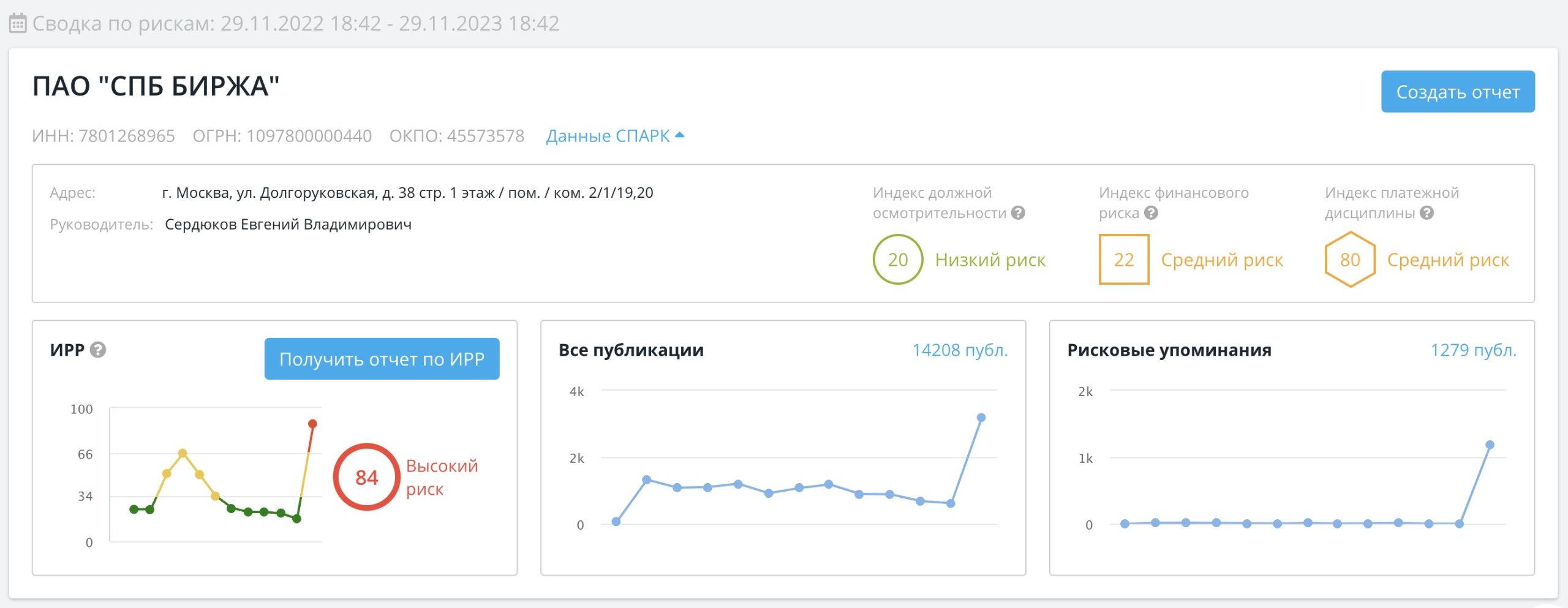The width and height of the screenshot is (1568, 608).
Task: Click the ОГРН: 1097800000440 value
Action: (282, 135)
